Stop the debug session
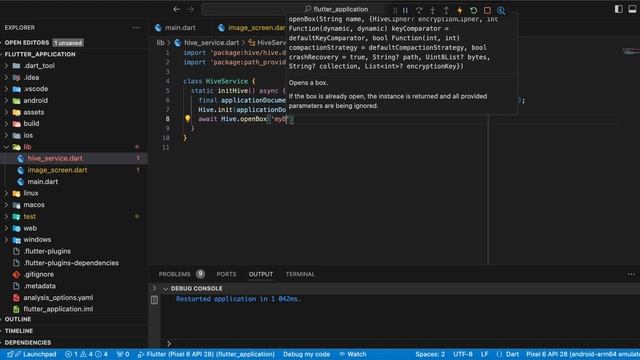Image resolution: width=640 pixels, height=360 pixels. coord(487,10)
